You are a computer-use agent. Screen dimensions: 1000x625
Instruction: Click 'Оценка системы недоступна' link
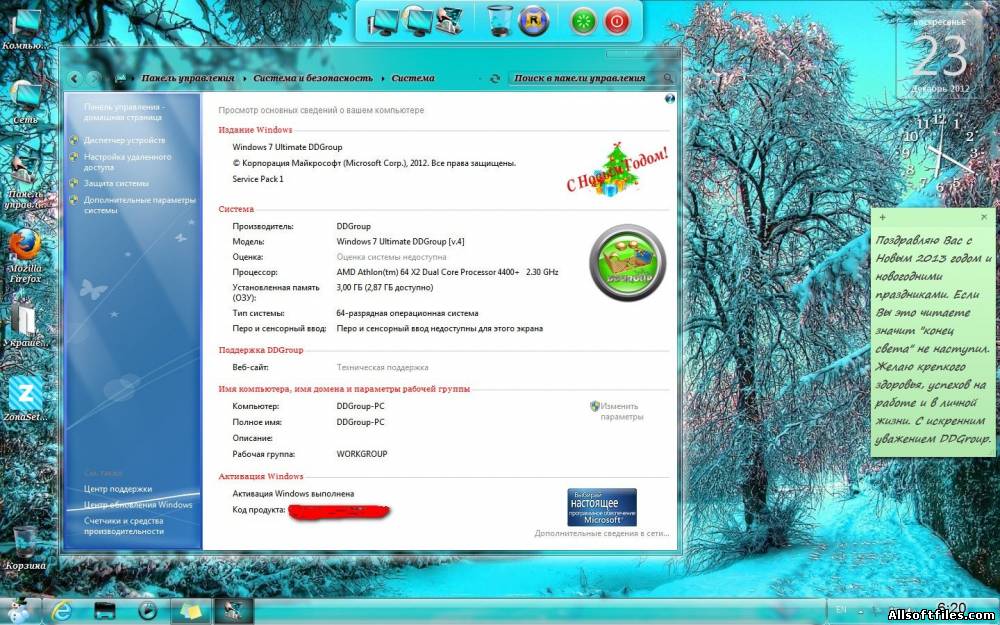[390, 257]
